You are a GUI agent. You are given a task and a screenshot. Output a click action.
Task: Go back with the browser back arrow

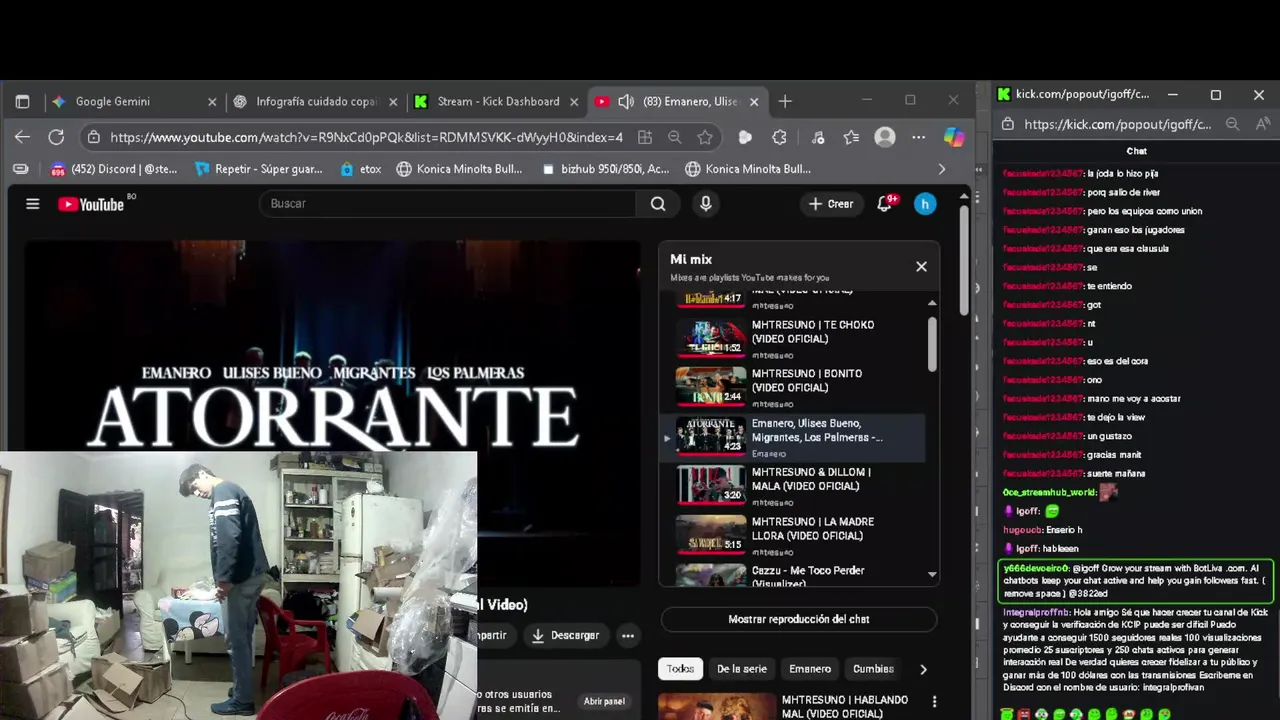pyautogui.click(x=22, y=137)
